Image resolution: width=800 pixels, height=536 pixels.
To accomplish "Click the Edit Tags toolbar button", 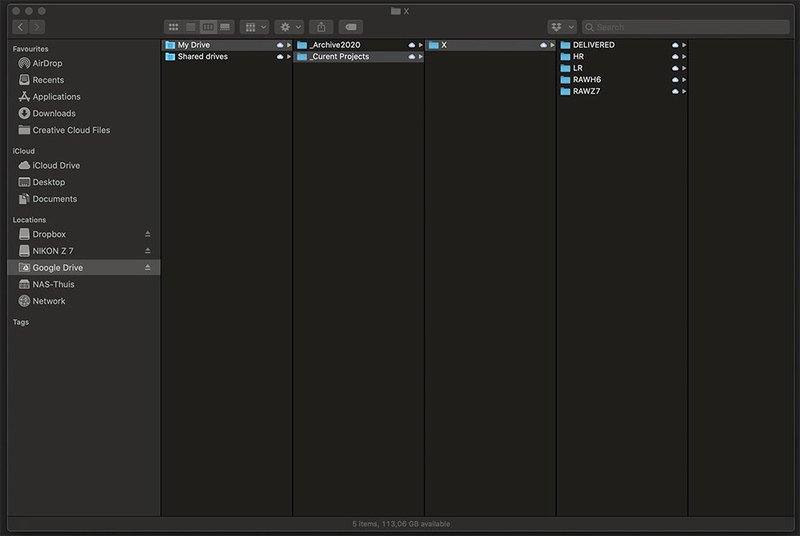I will [351, 27].
